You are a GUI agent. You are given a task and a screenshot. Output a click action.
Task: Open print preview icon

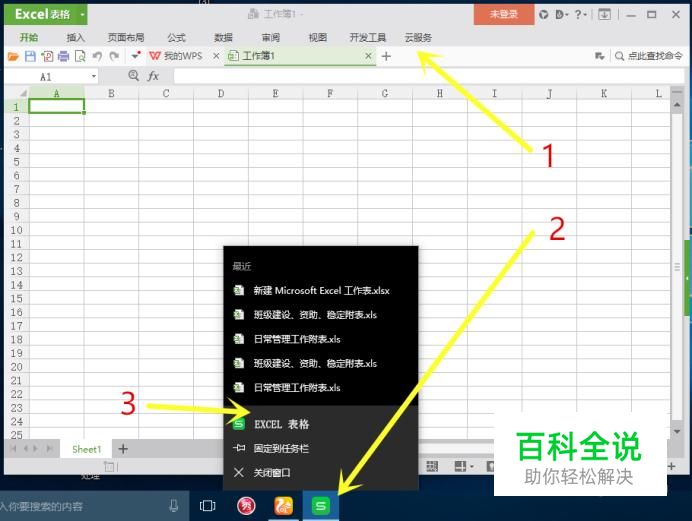point(80,56)
